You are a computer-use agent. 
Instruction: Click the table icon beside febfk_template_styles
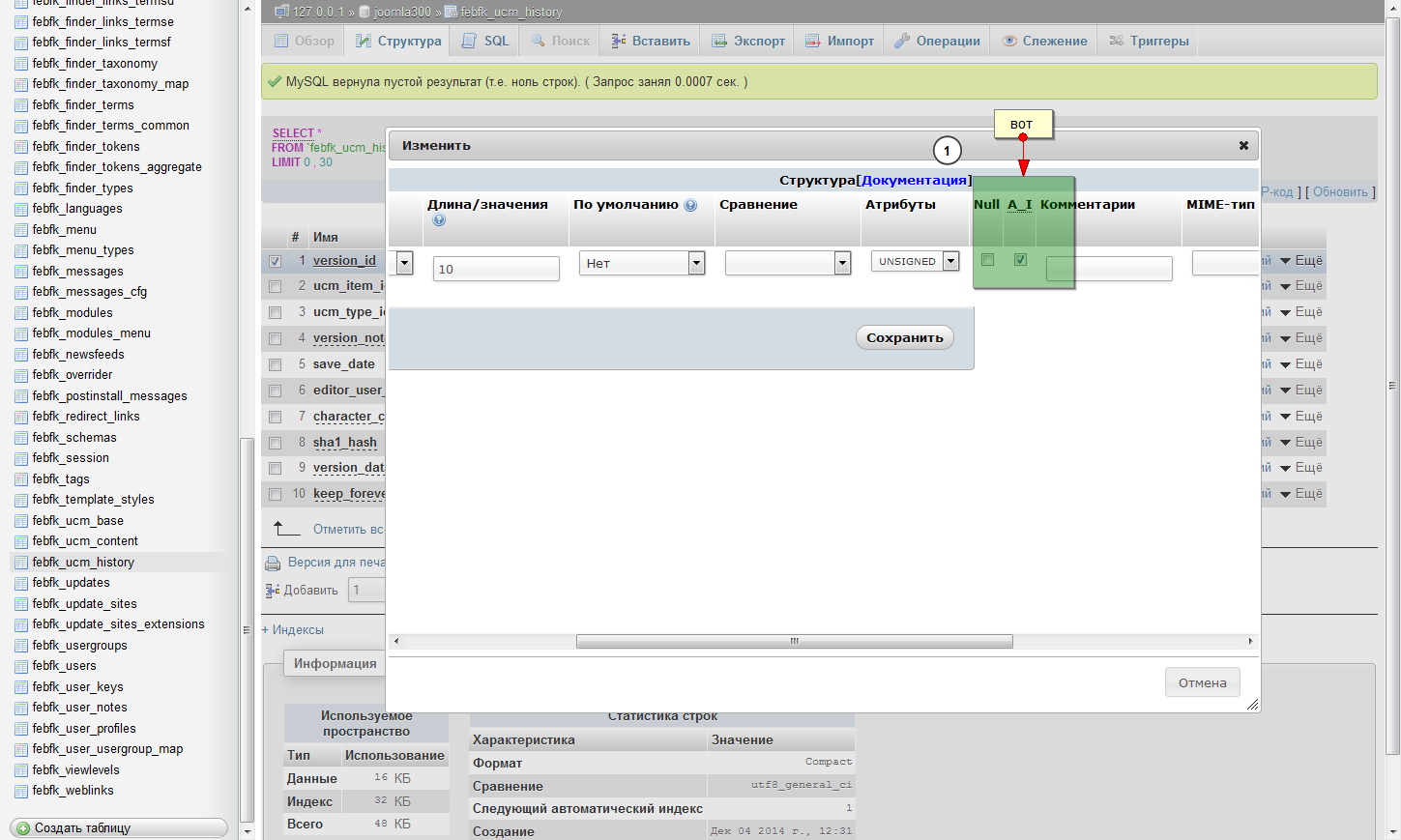[21, 500]
